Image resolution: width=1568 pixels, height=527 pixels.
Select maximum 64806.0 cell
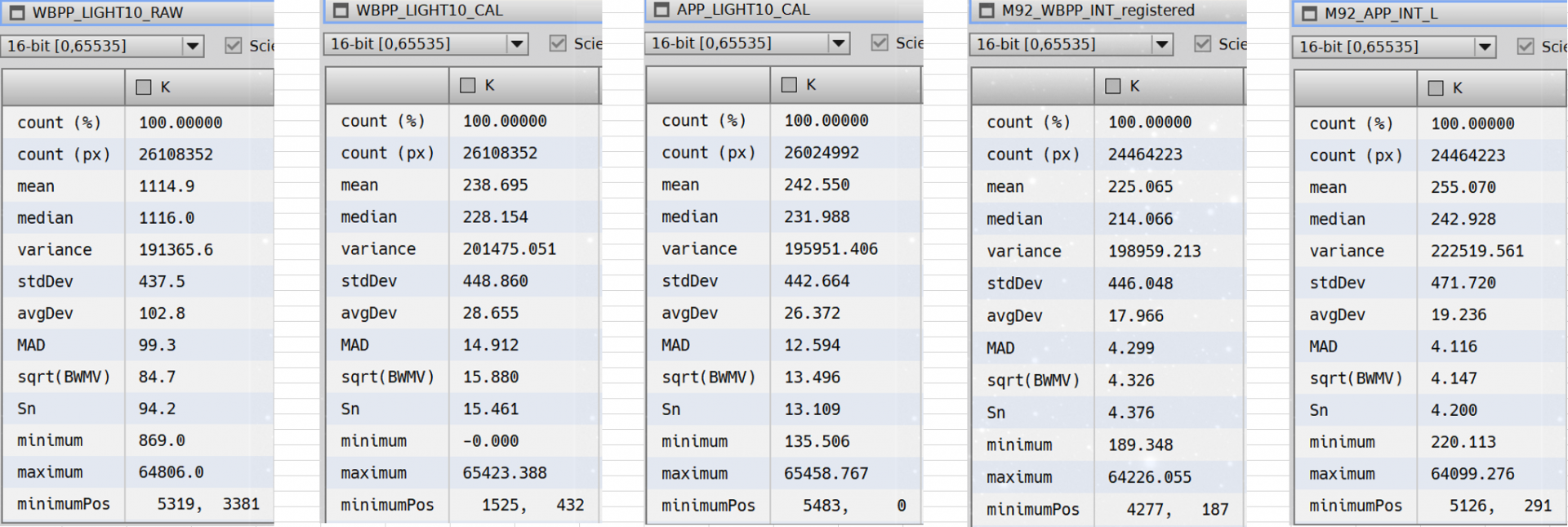(171, 472)
